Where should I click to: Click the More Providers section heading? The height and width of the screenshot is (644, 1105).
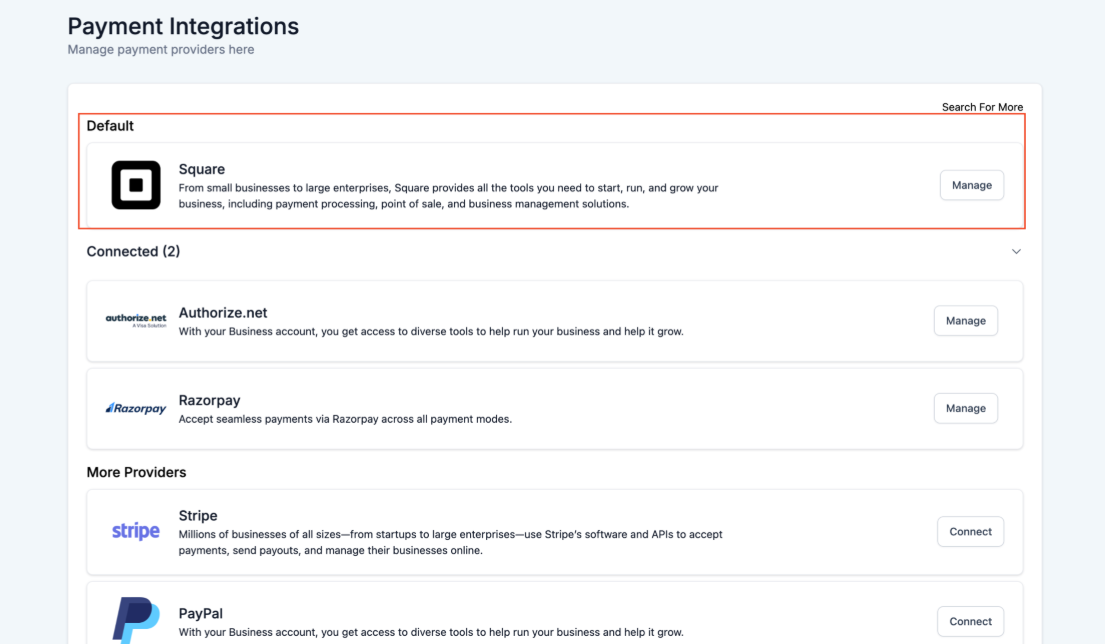point(136,472)
